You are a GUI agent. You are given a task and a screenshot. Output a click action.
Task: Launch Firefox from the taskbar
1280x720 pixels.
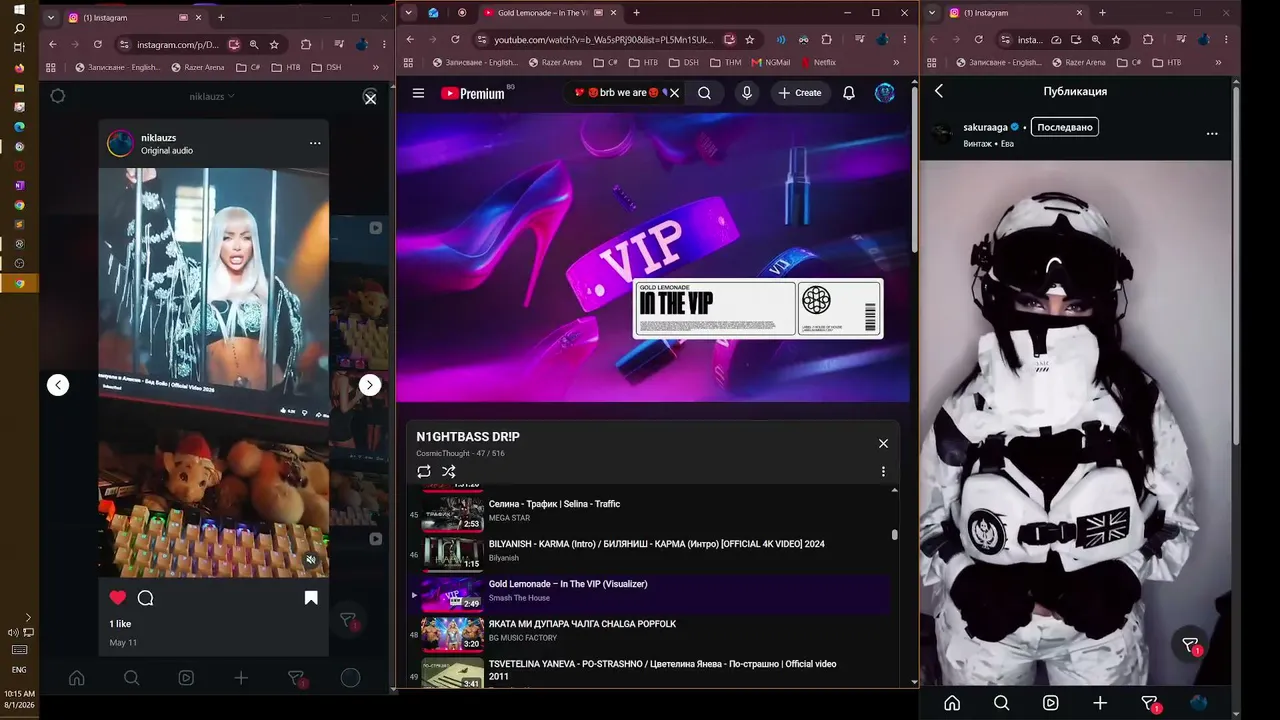click(x=19, y=68)
